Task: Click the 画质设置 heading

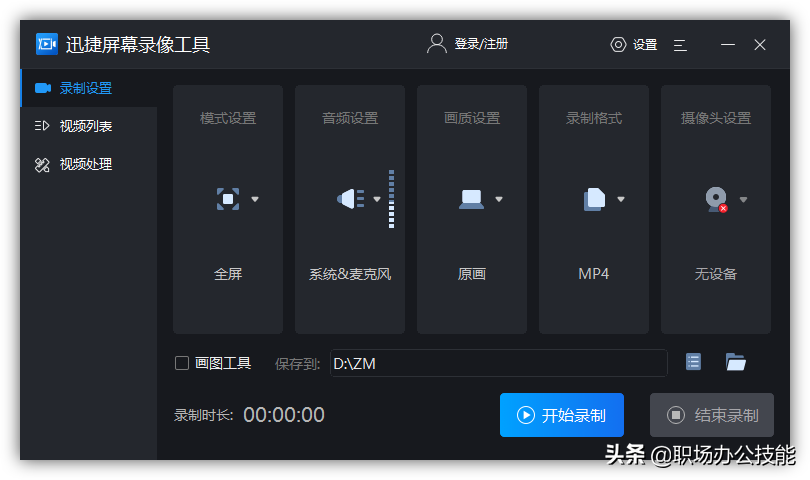Action: coord(472,118)
